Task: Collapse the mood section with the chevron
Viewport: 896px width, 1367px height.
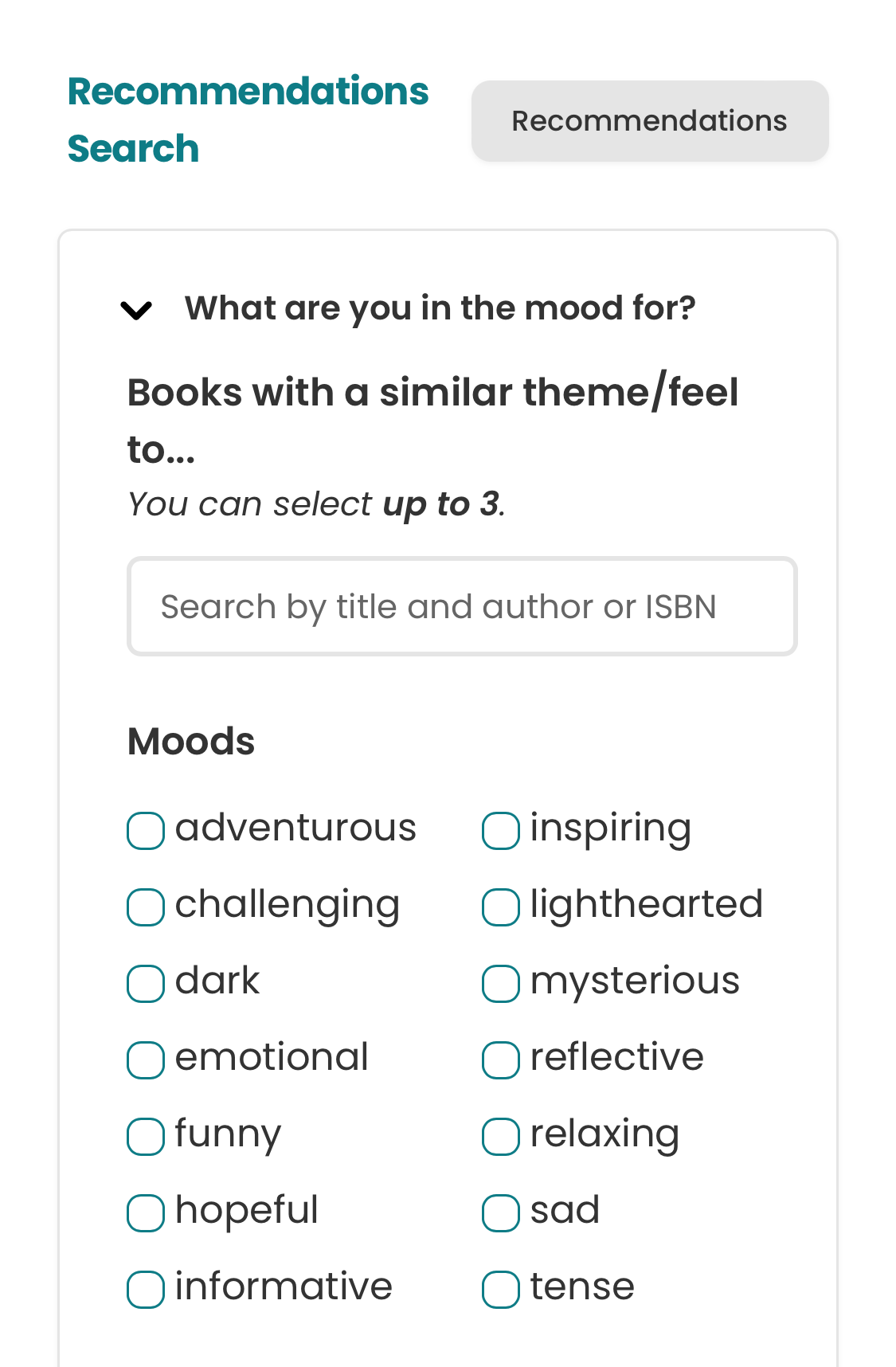Action: (136, 309)
